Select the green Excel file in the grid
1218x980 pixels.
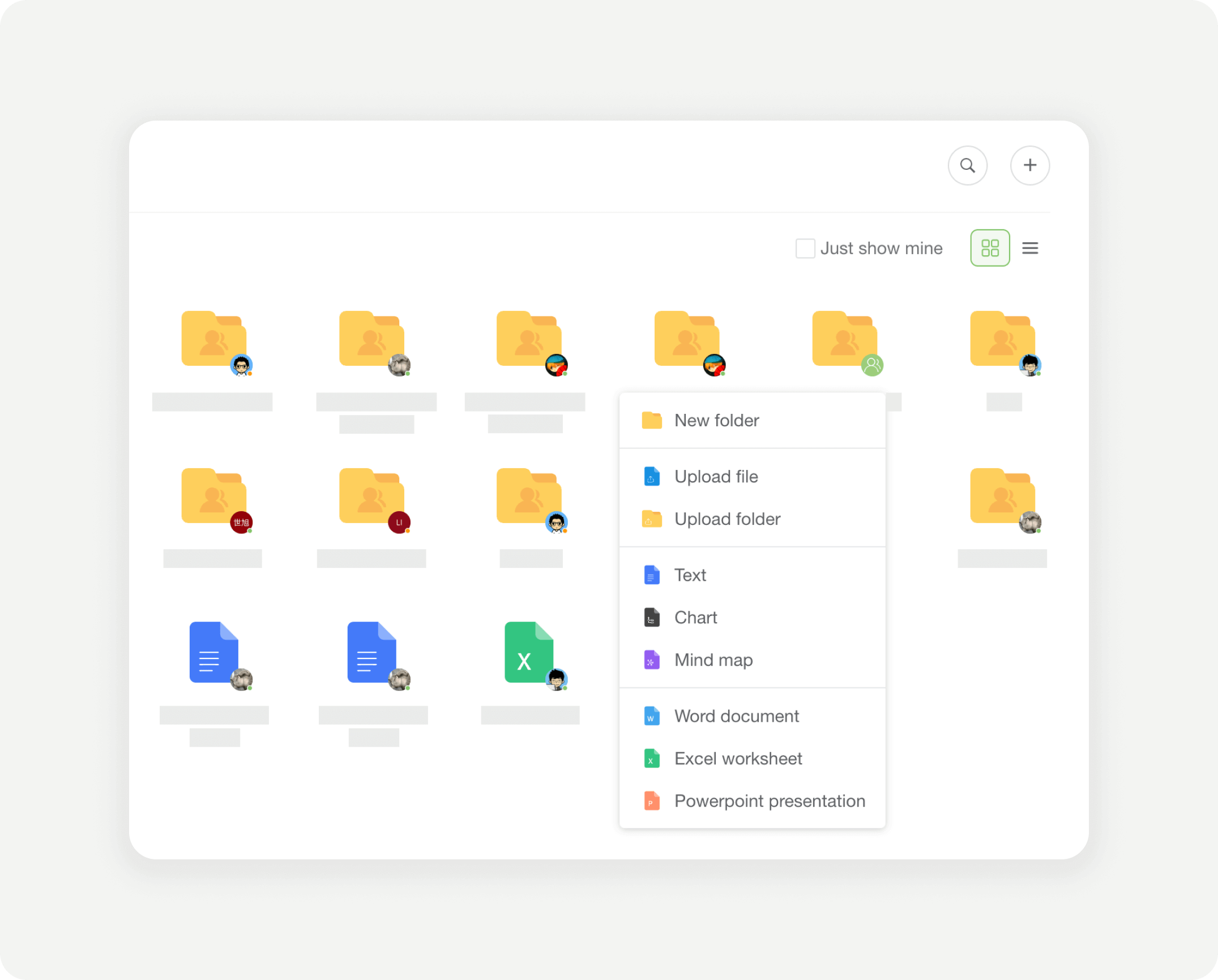pyautogui.click(x=527, y=652)
